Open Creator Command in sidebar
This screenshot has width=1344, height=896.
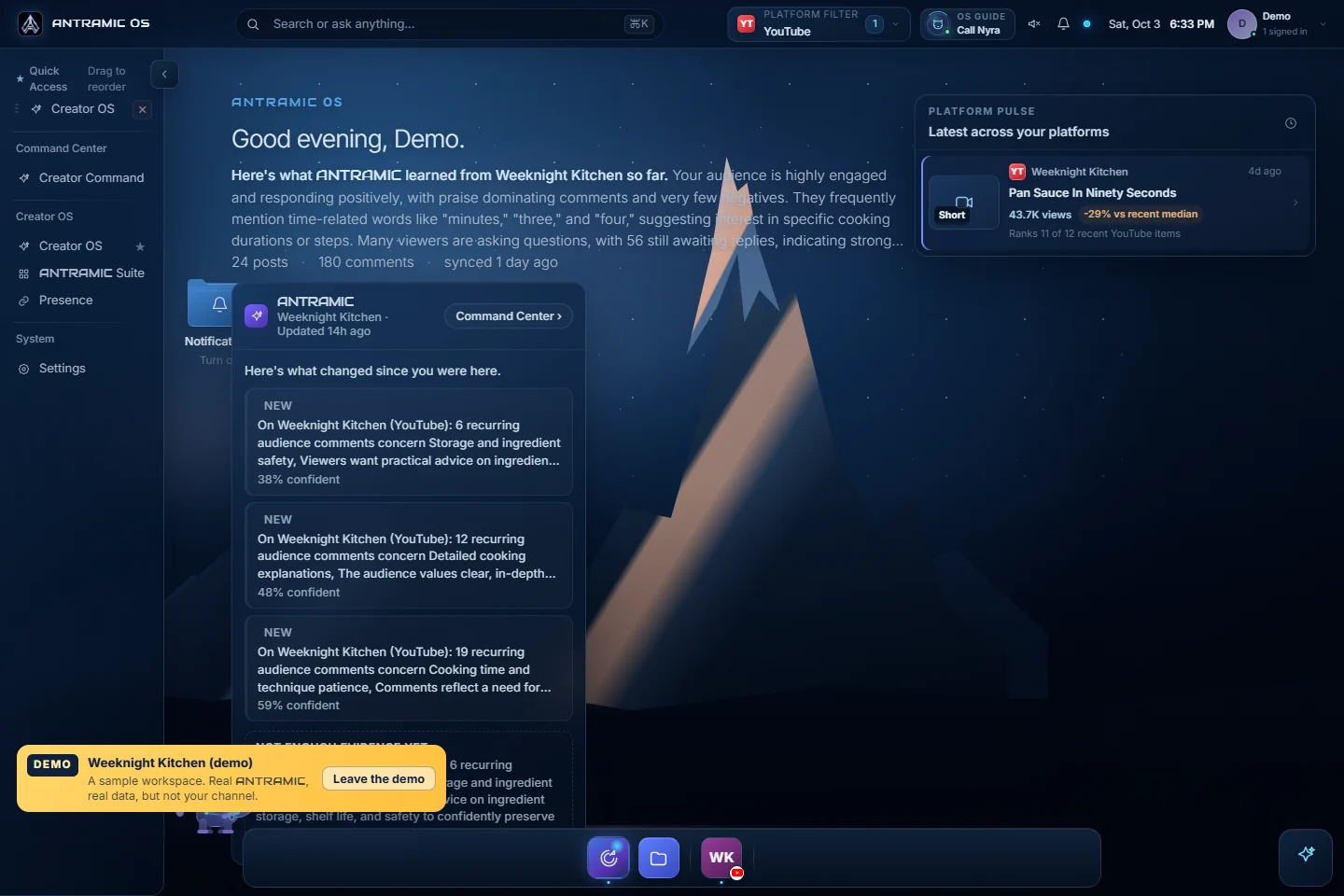(x=81, y=178)
